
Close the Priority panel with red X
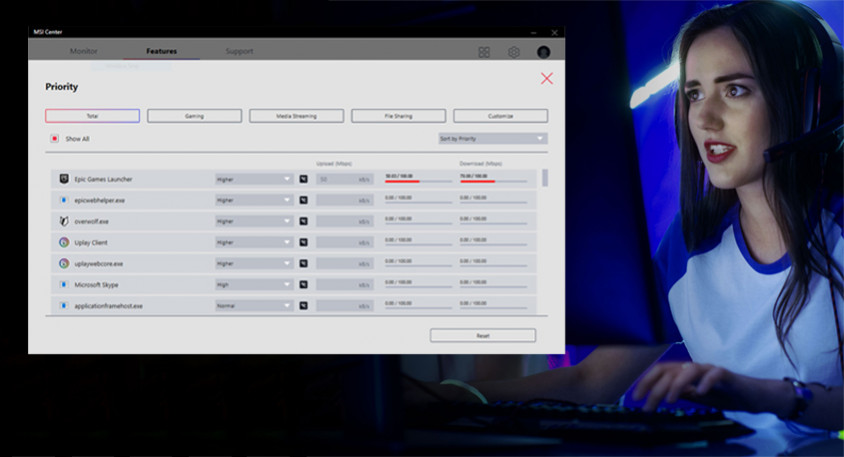pos(547,79)
